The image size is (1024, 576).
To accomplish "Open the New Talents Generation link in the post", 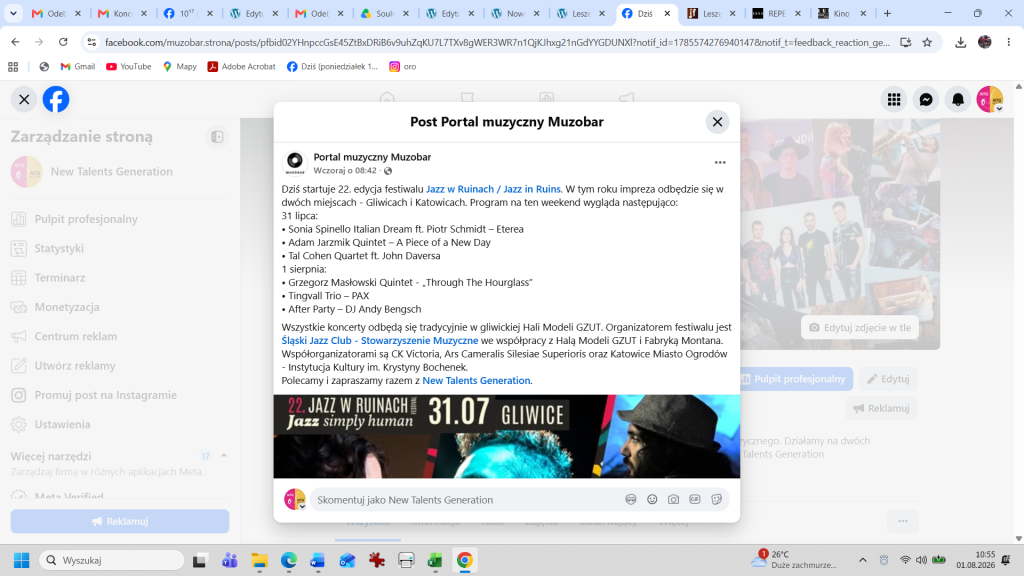I will click(x=476, y=380).
